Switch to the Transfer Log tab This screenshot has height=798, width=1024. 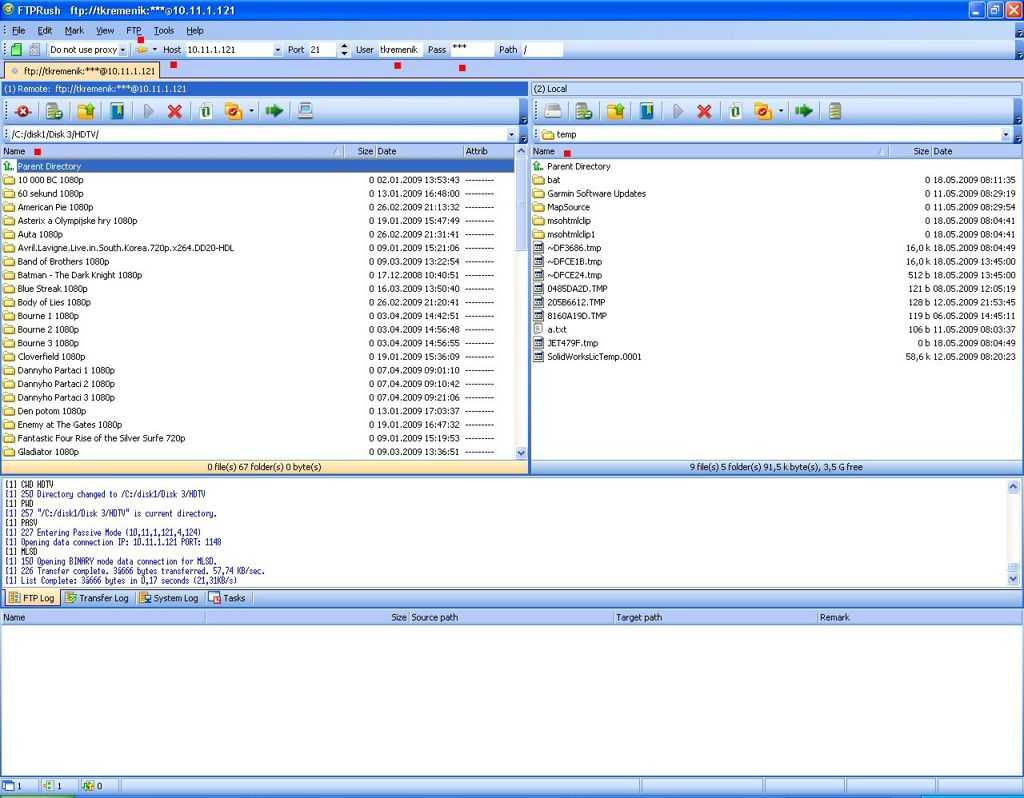click(97, 598)
